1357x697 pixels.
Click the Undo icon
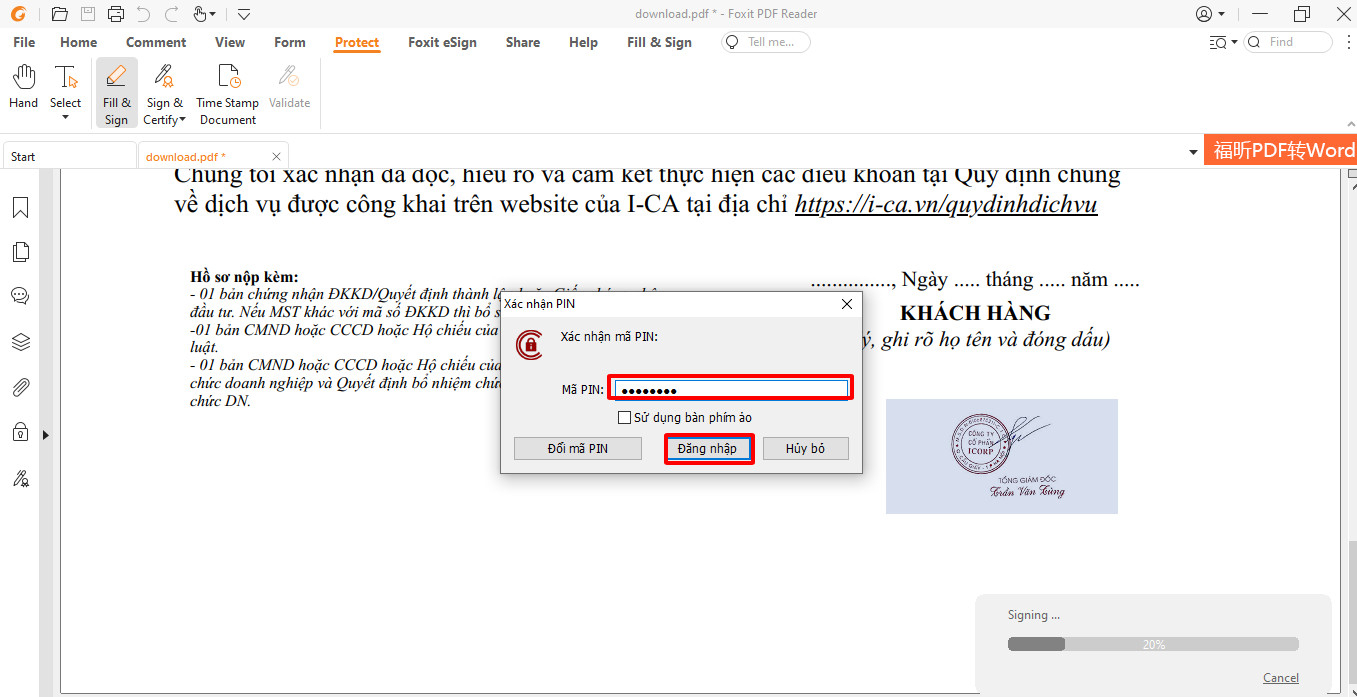click(x=146, y=13)
